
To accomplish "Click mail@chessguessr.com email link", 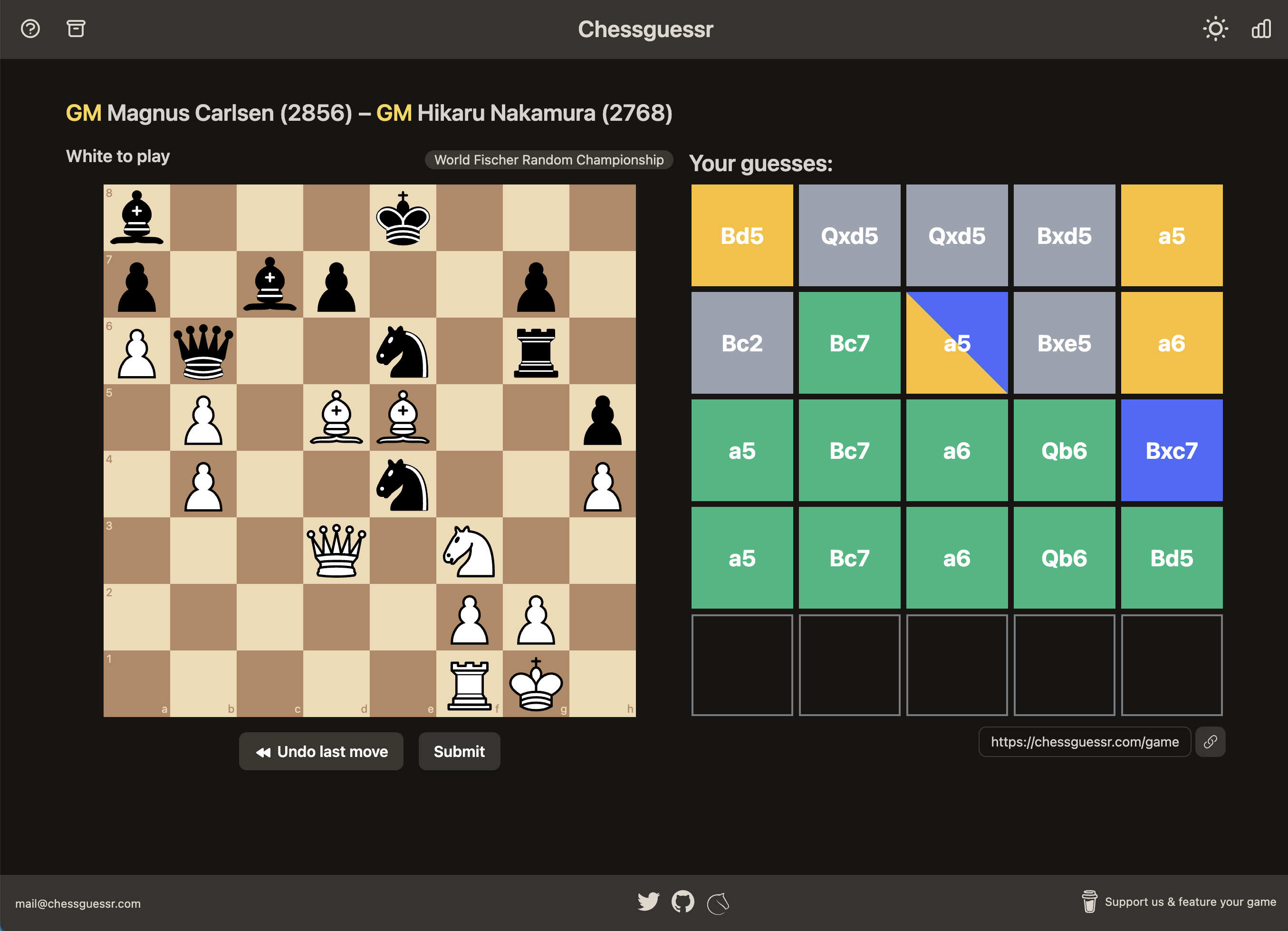I will [78, 903].
